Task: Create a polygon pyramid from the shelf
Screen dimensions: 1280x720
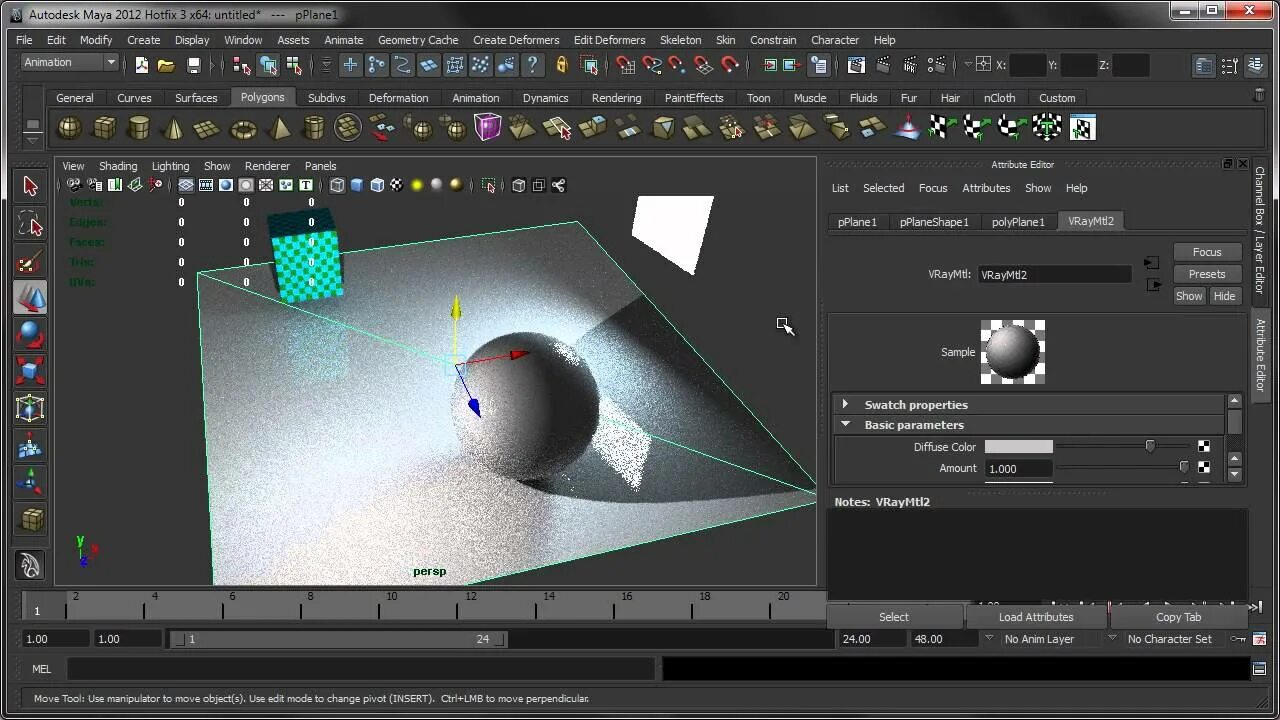Action: (x=279, y=128)
